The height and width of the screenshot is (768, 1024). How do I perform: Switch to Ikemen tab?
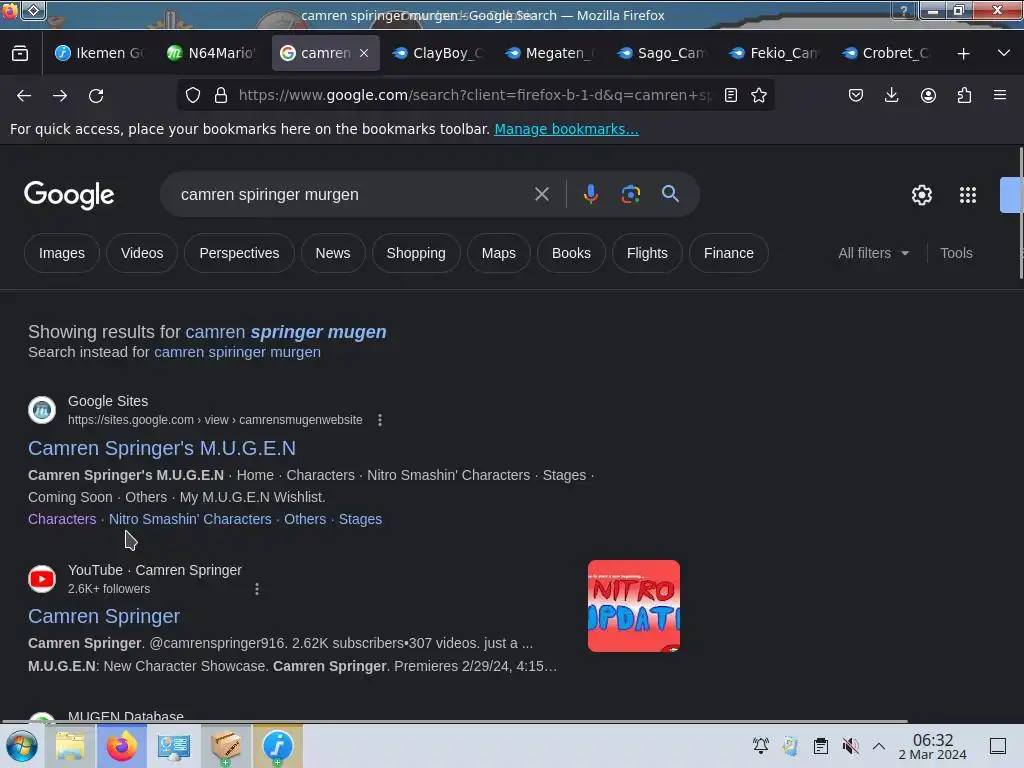[x=100, y=53]
